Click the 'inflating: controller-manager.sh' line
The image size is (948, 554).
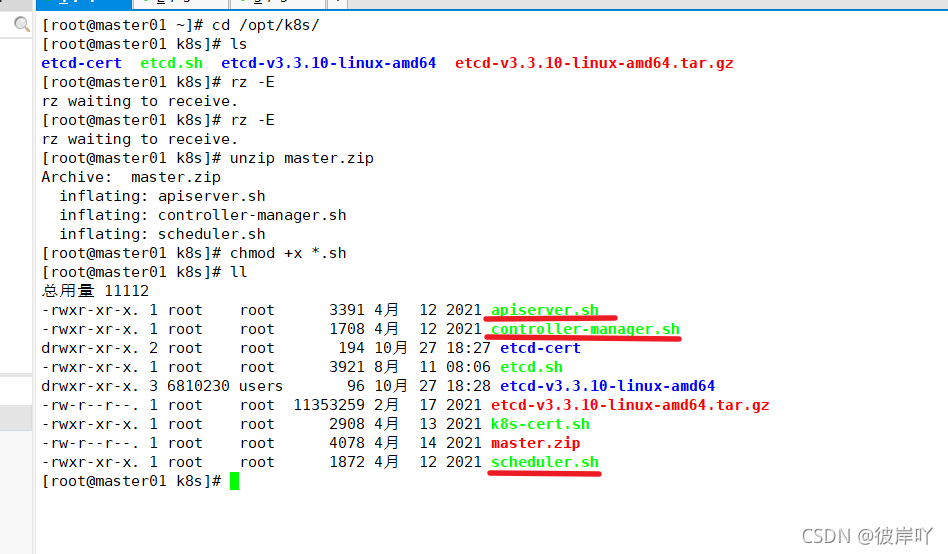[203, 215]
